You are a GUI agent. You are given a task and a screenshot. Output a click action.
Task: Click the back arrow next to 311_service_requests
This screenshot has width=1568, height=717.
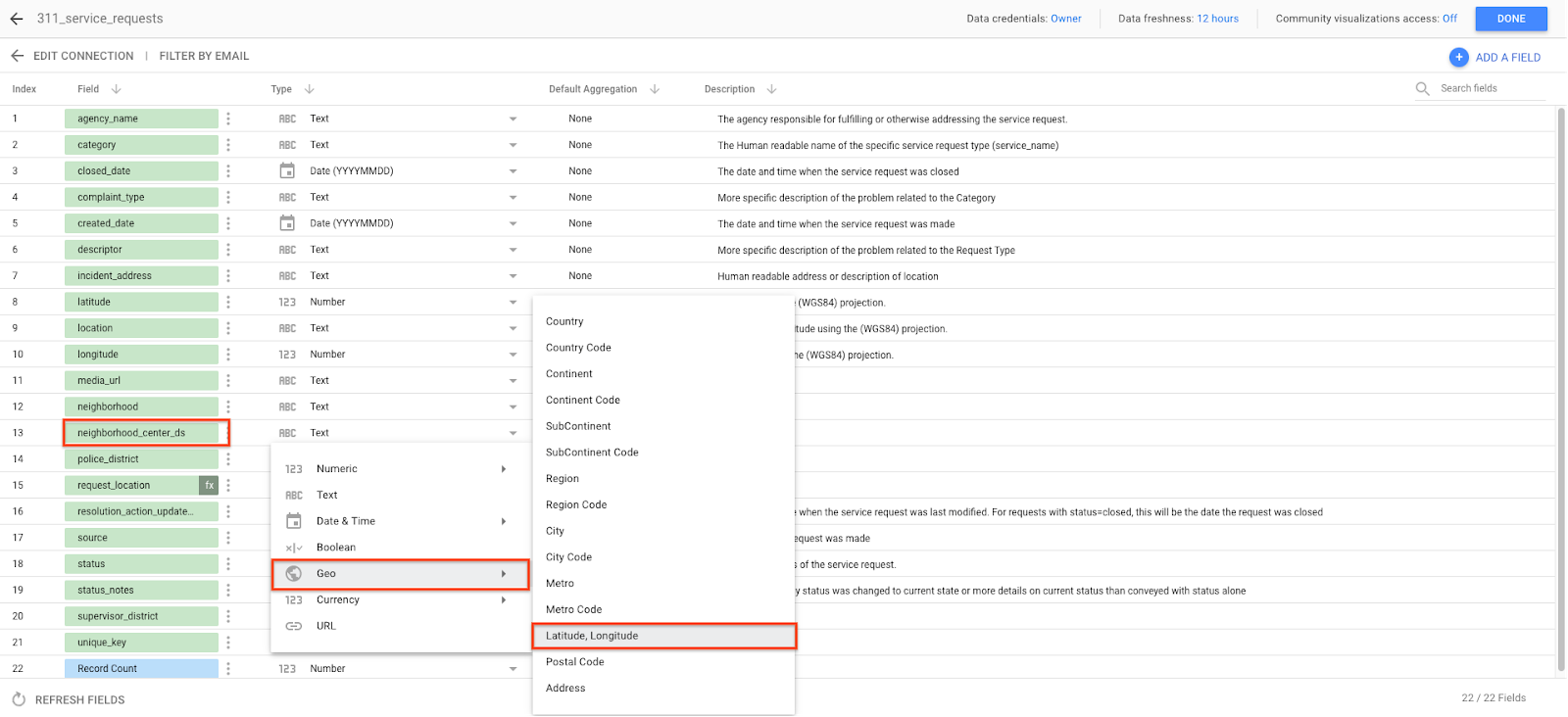pyautogui.click(x=17, y=19)
